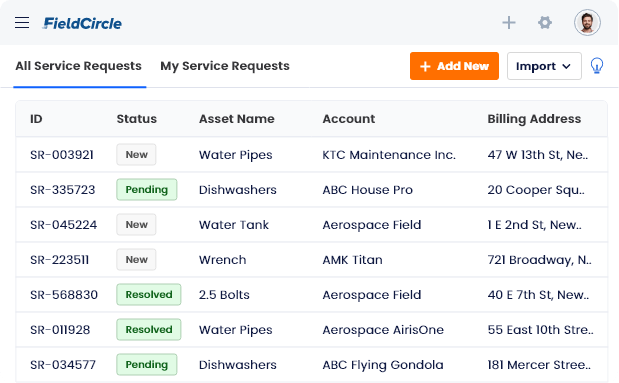This screenshot has width=619, height=383.
Task: Open service request SR-223511
Action: pos(60,260)
